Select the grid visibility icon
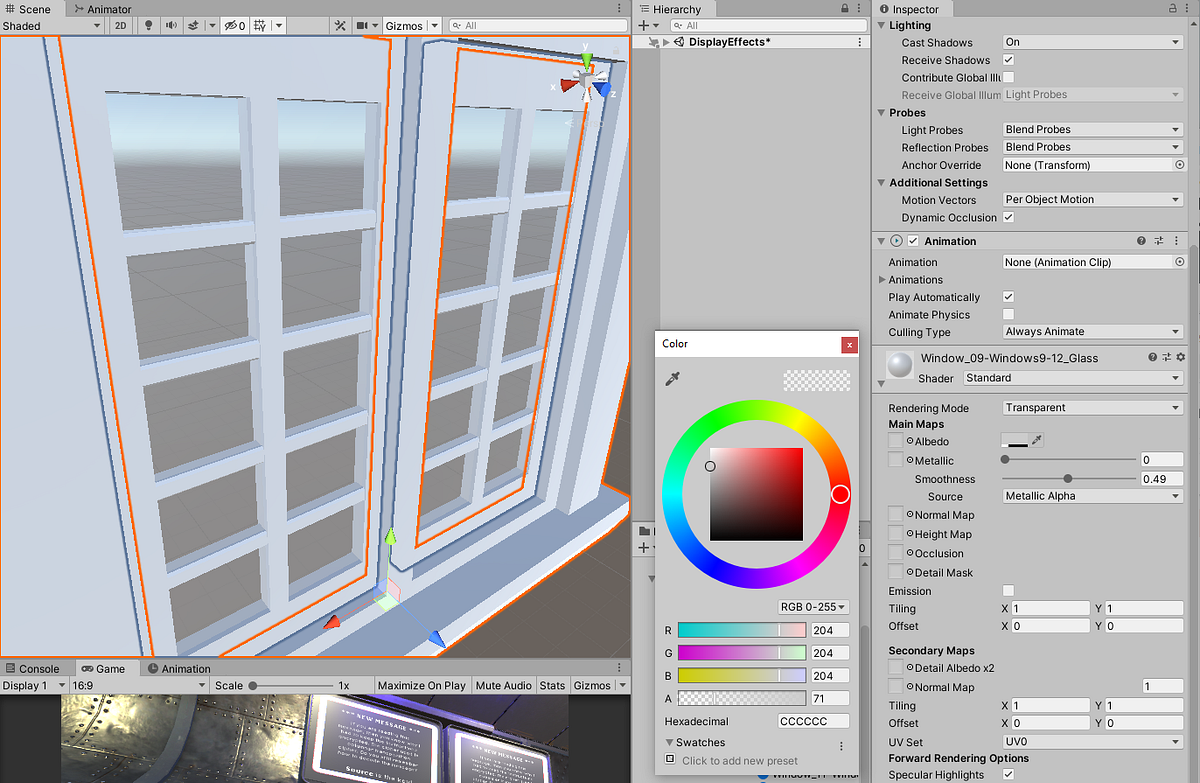 tap(258, 25)
